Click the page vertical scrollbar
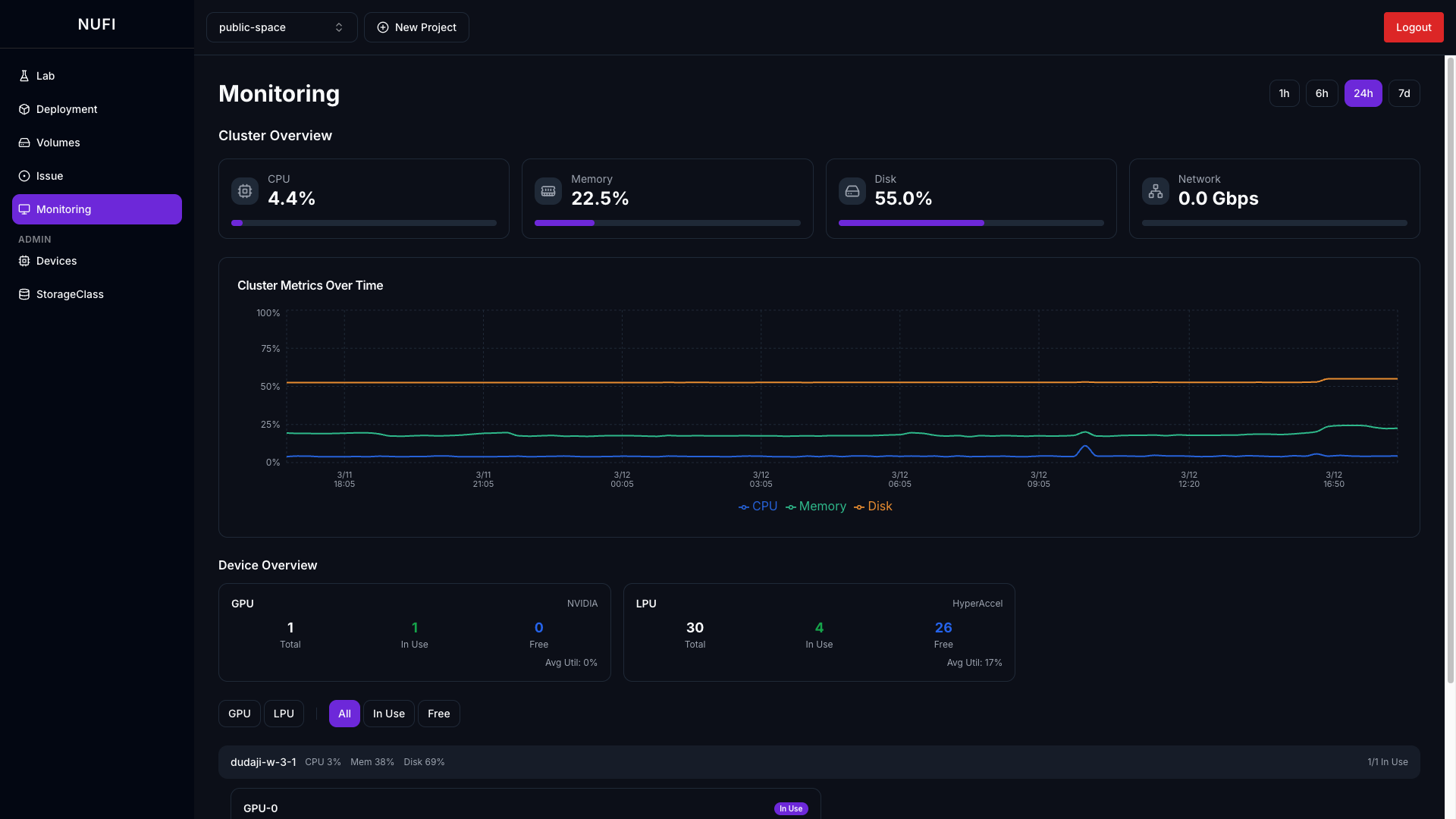Screen dimensions: 1456x819 [x=1450, y=370]
